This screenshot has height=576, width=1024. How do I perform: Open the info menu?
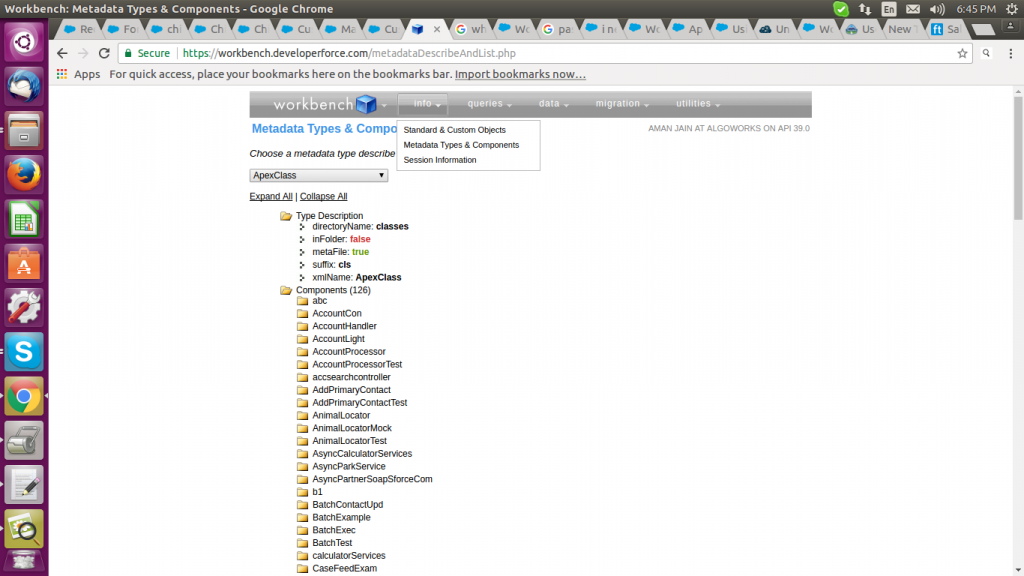pyautogui.click(x=423, y=104)
